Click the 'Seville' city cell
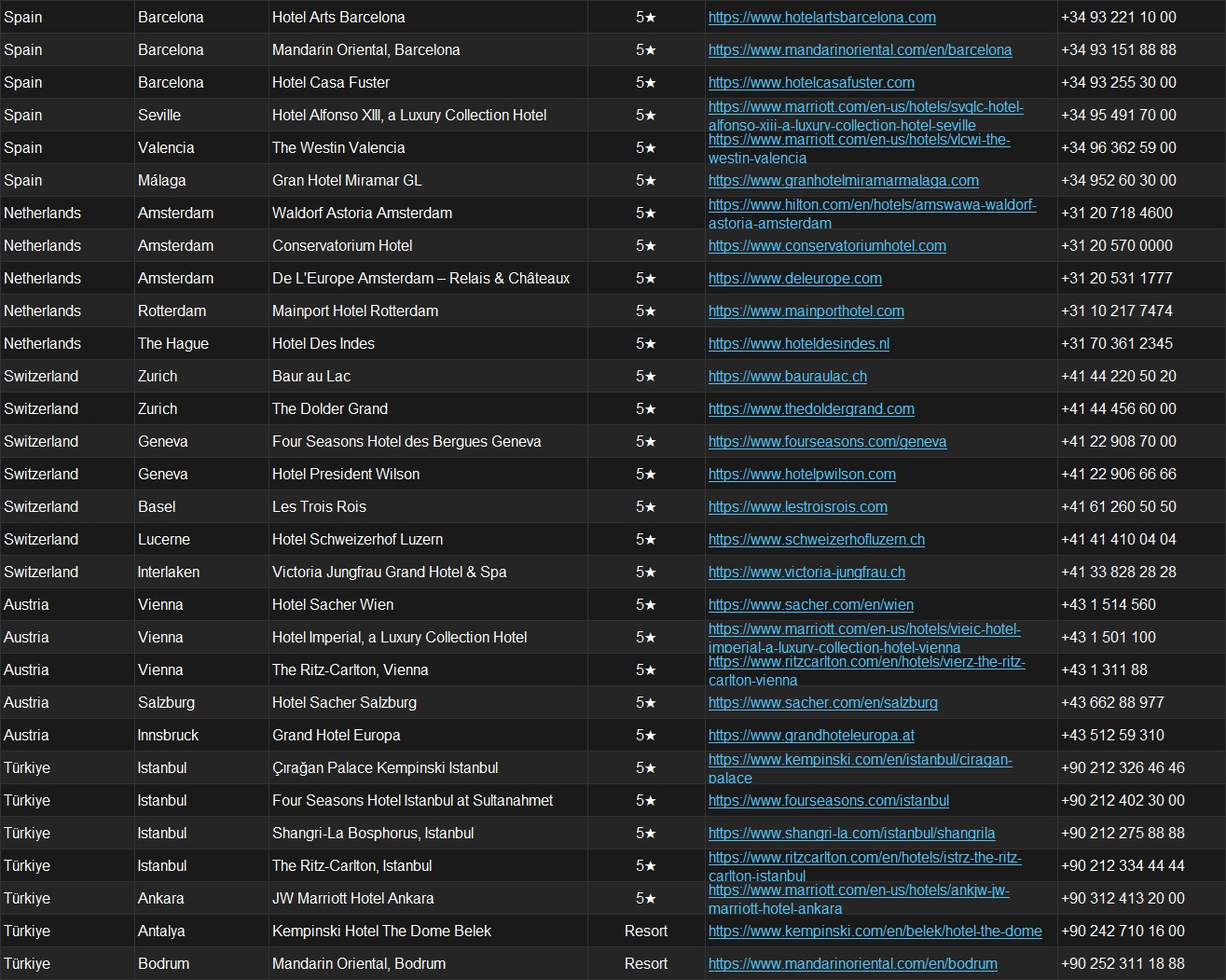 click(201, 115)
